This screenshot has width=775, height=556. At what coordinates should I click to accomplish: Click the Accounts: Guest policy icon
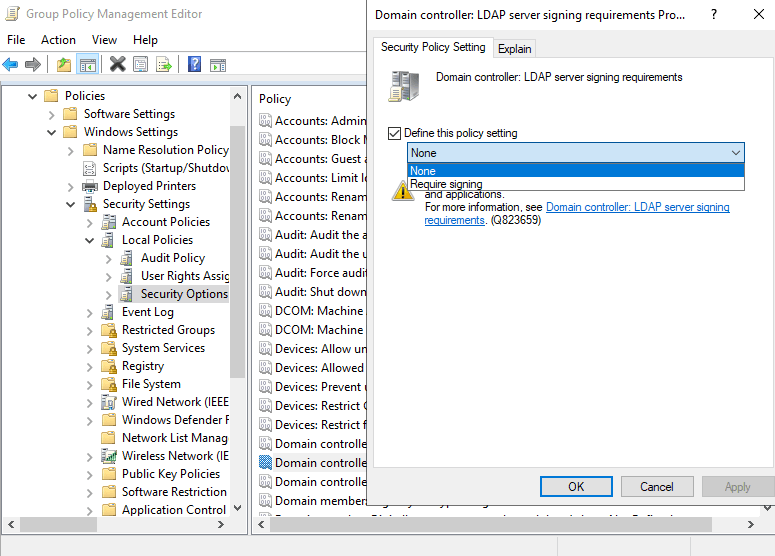click(x=265, y=159)
